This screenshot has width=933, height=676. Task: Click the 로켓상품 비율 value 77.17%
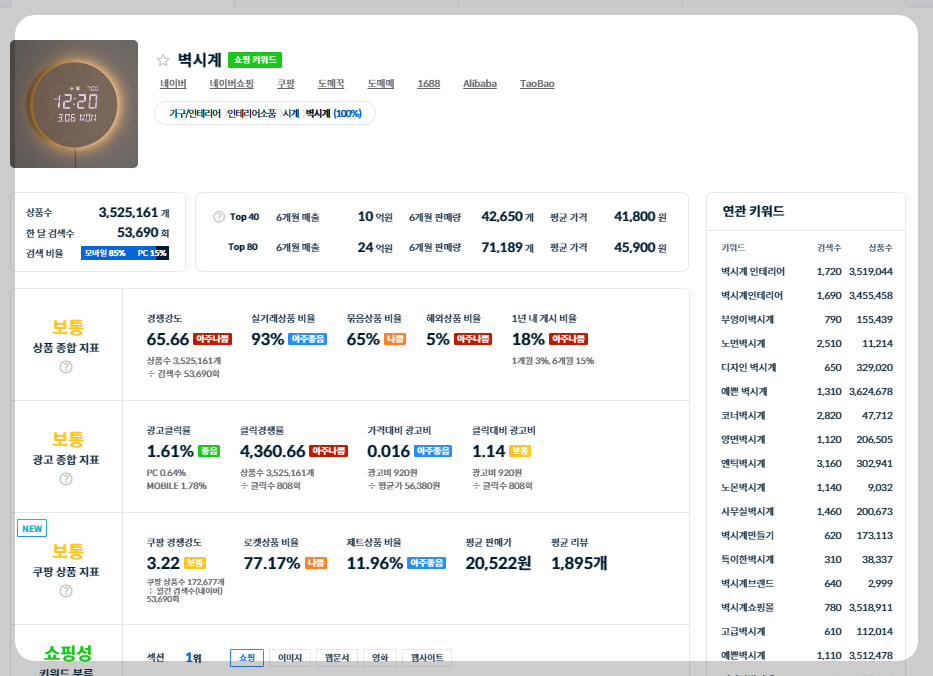pyautogui.click(x=272, y=563)
